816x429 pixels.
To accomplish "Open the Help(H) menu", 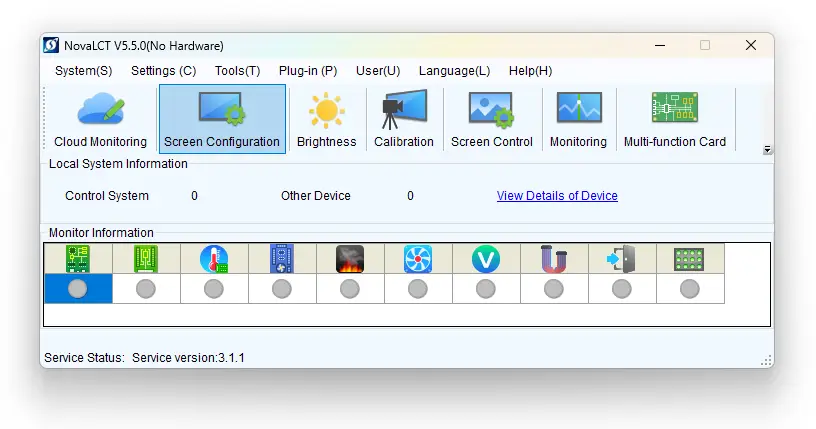I will coord(530,71).
